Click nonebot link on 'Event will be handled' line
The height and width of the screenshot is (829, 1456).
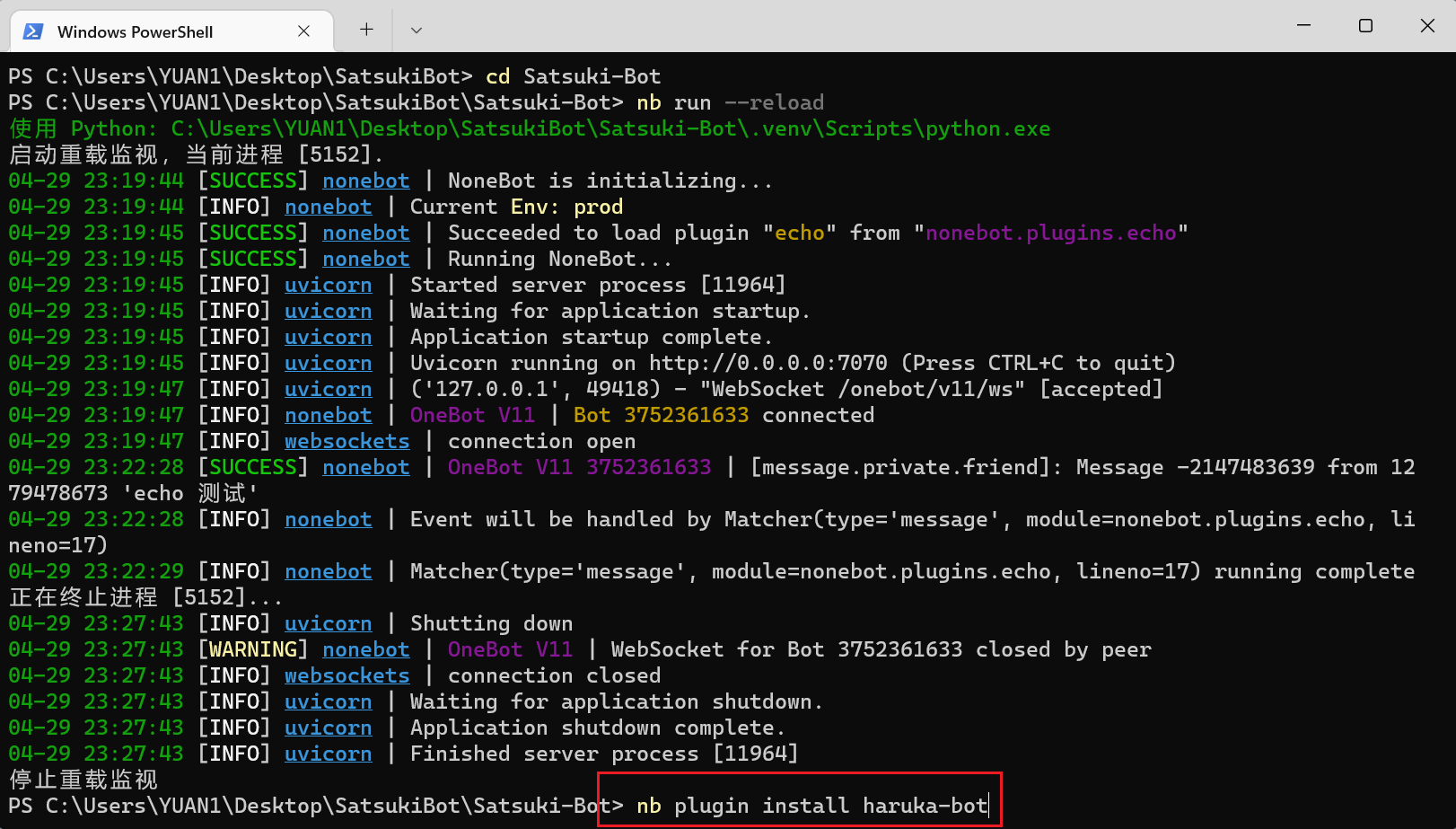[x=329, y=519]
